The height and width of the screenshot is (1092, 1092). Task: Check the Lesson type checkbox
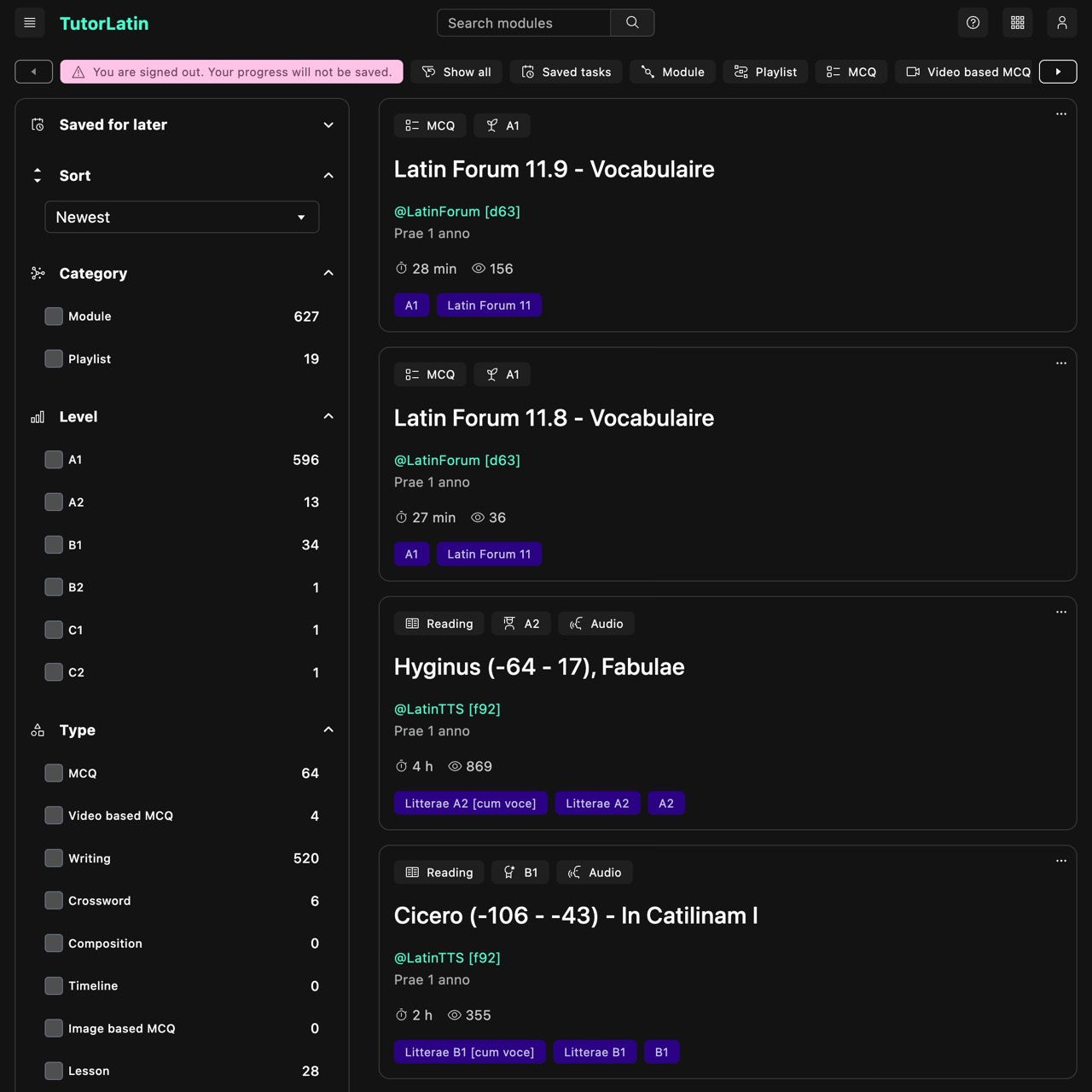click(54, 1071)
